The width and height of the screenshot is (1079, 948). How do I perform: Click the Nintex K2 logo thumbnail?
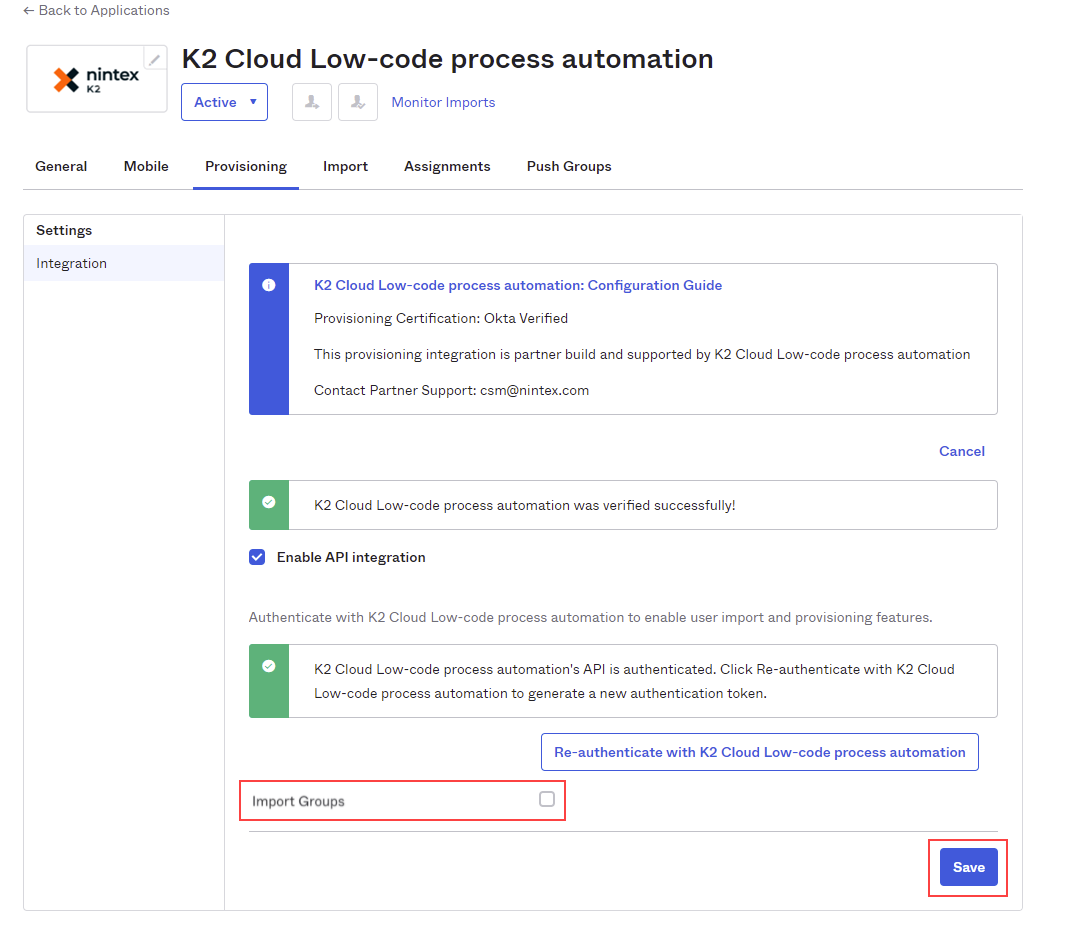click(96, 80)
